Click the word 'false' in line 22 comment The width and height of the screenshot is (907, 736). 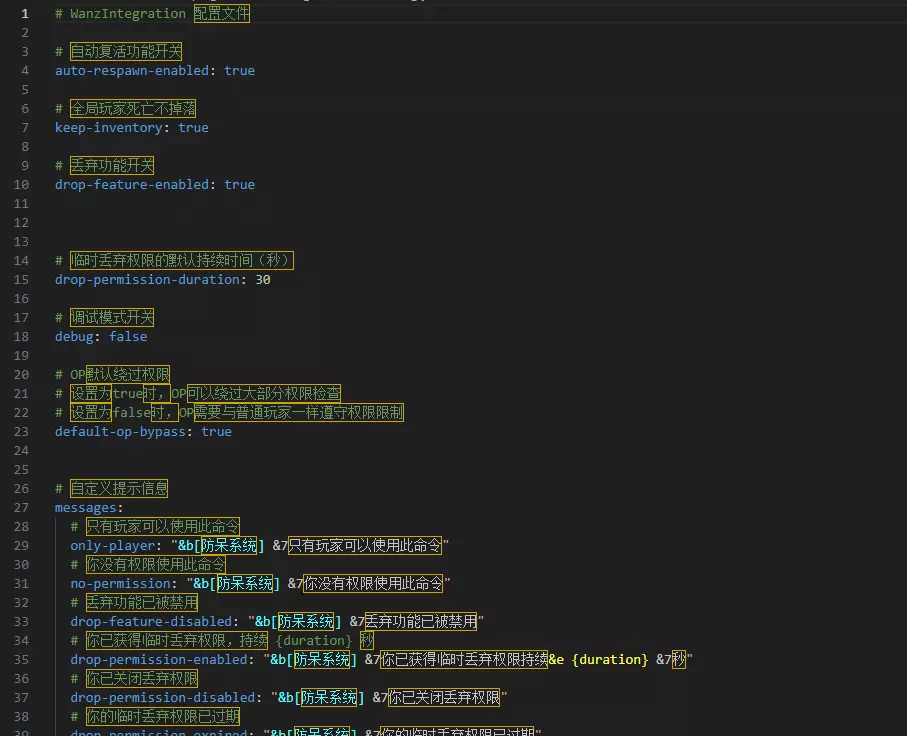(x=131, y=413)
